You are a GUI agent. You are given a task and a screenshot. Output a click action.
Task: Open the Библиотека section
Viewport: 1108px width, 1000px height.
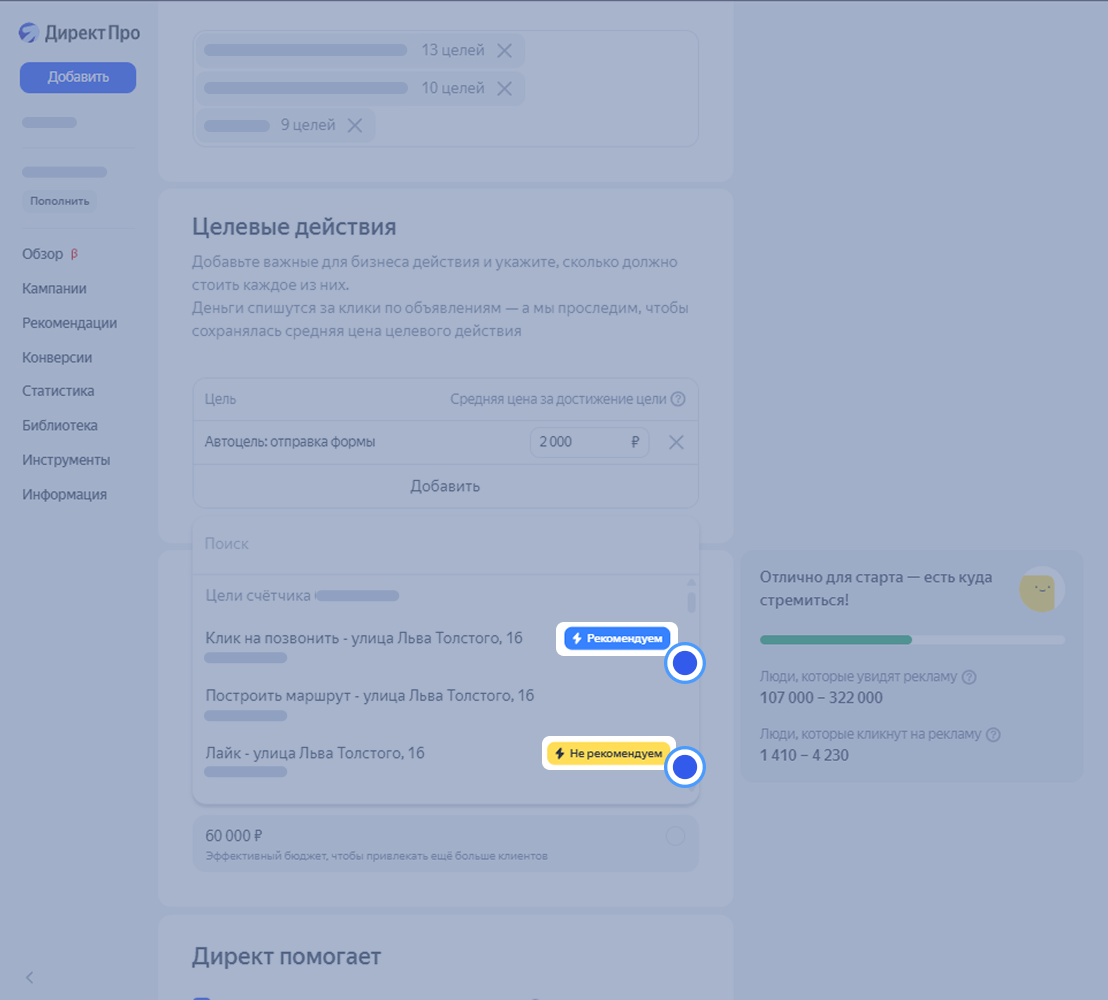(x=60, y=426)
